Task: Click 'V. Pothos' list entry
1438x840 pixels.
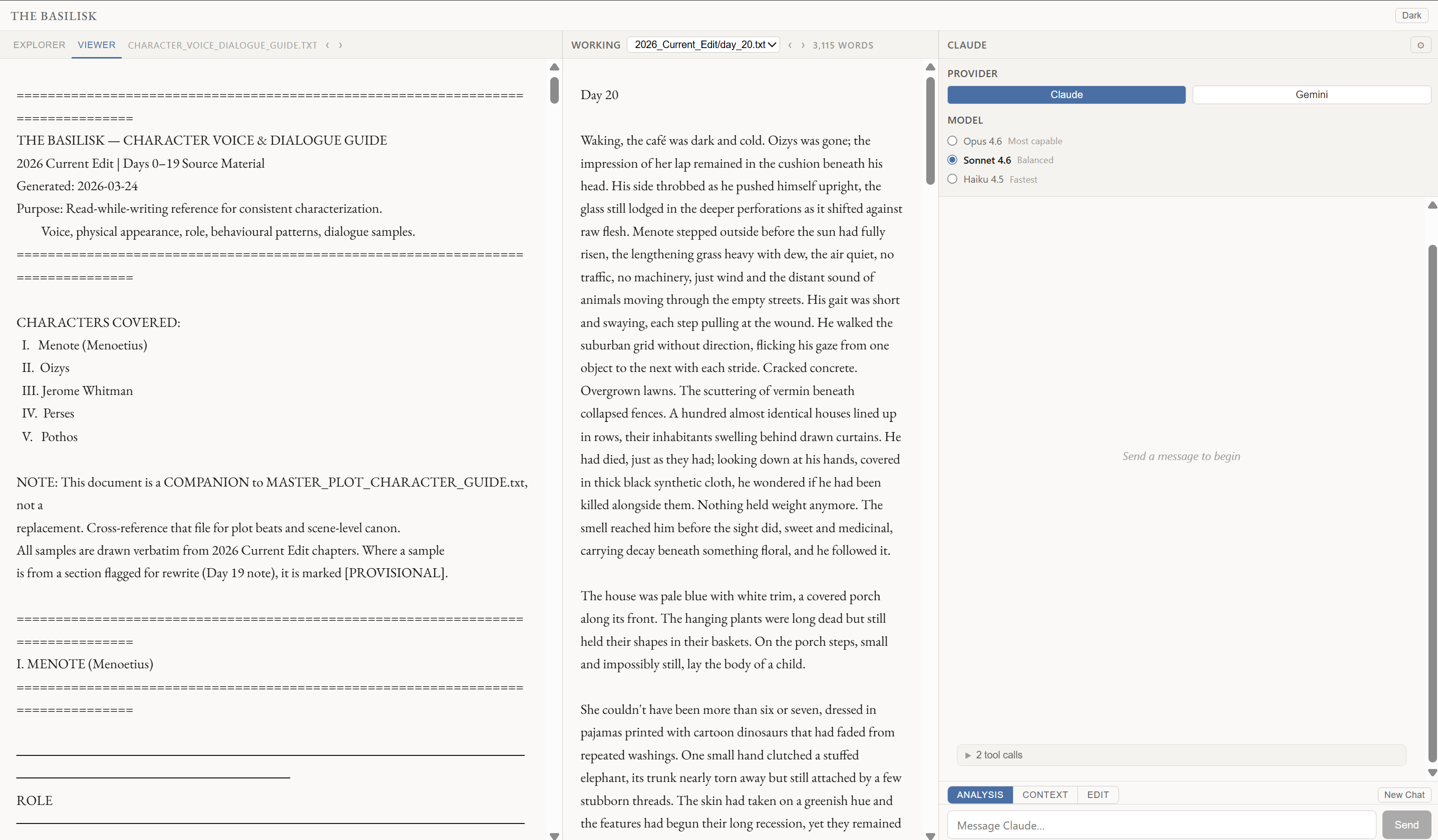Action: pos(50,437)
